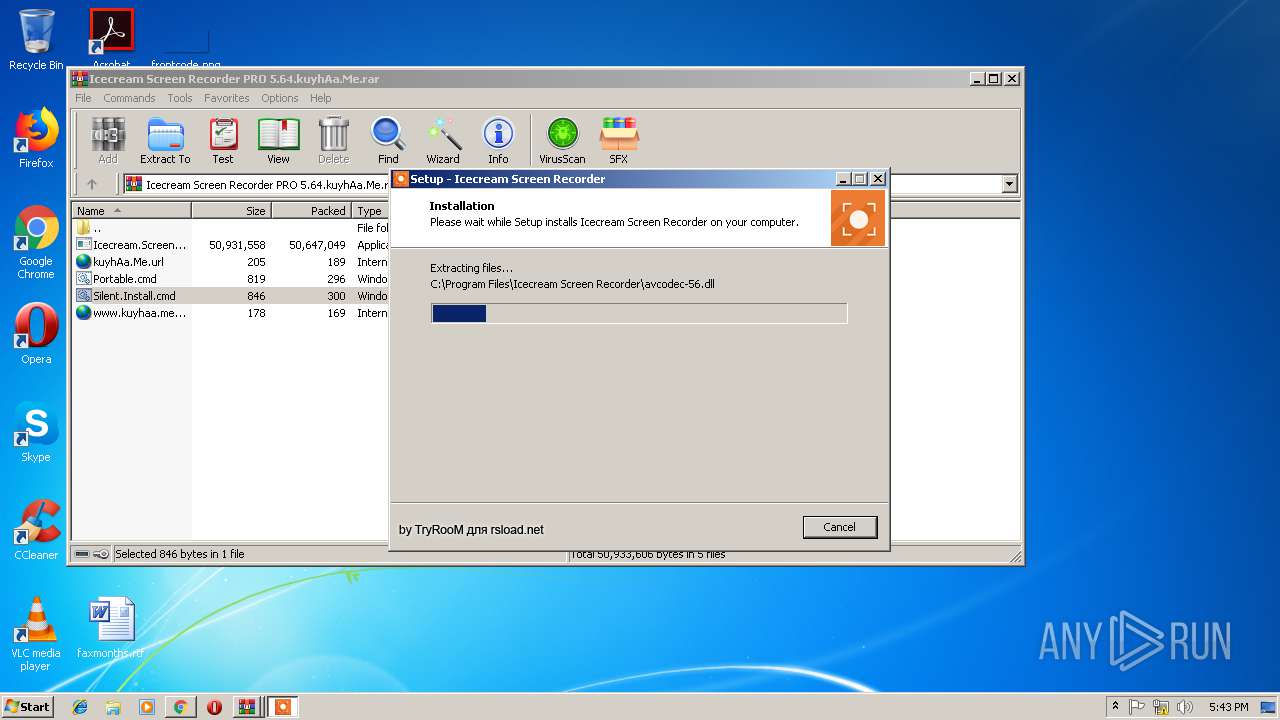Click the installation progress bar
Screen dimensions: 1280x720
(x=639, y=314)
